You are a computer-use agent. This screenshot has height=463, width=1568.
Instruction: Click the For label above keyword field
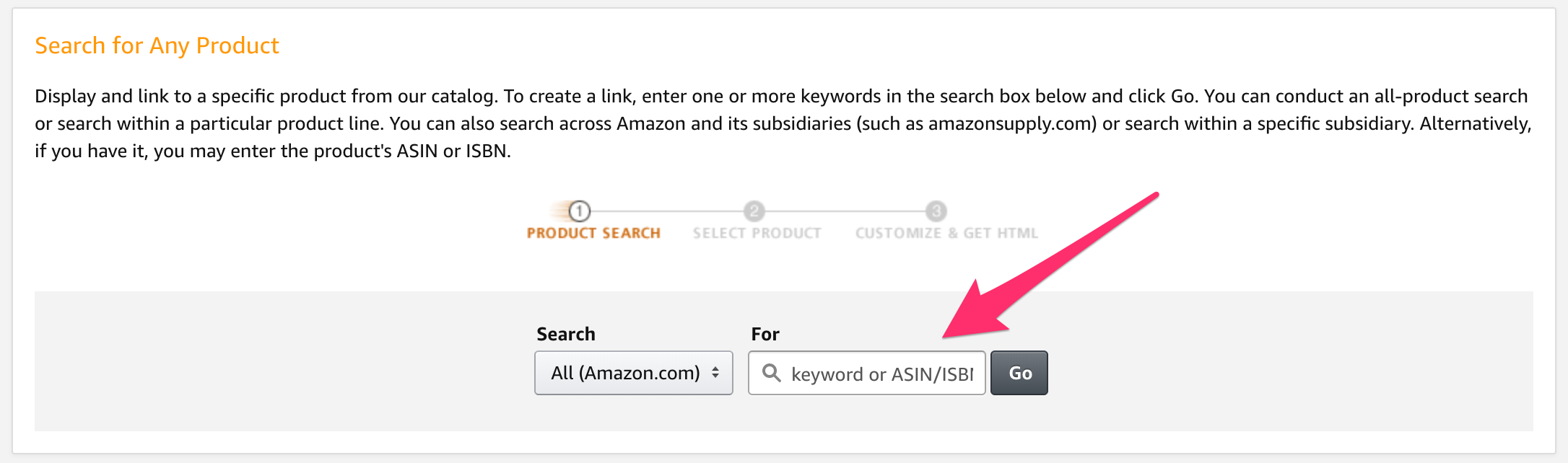click(765, 334)
